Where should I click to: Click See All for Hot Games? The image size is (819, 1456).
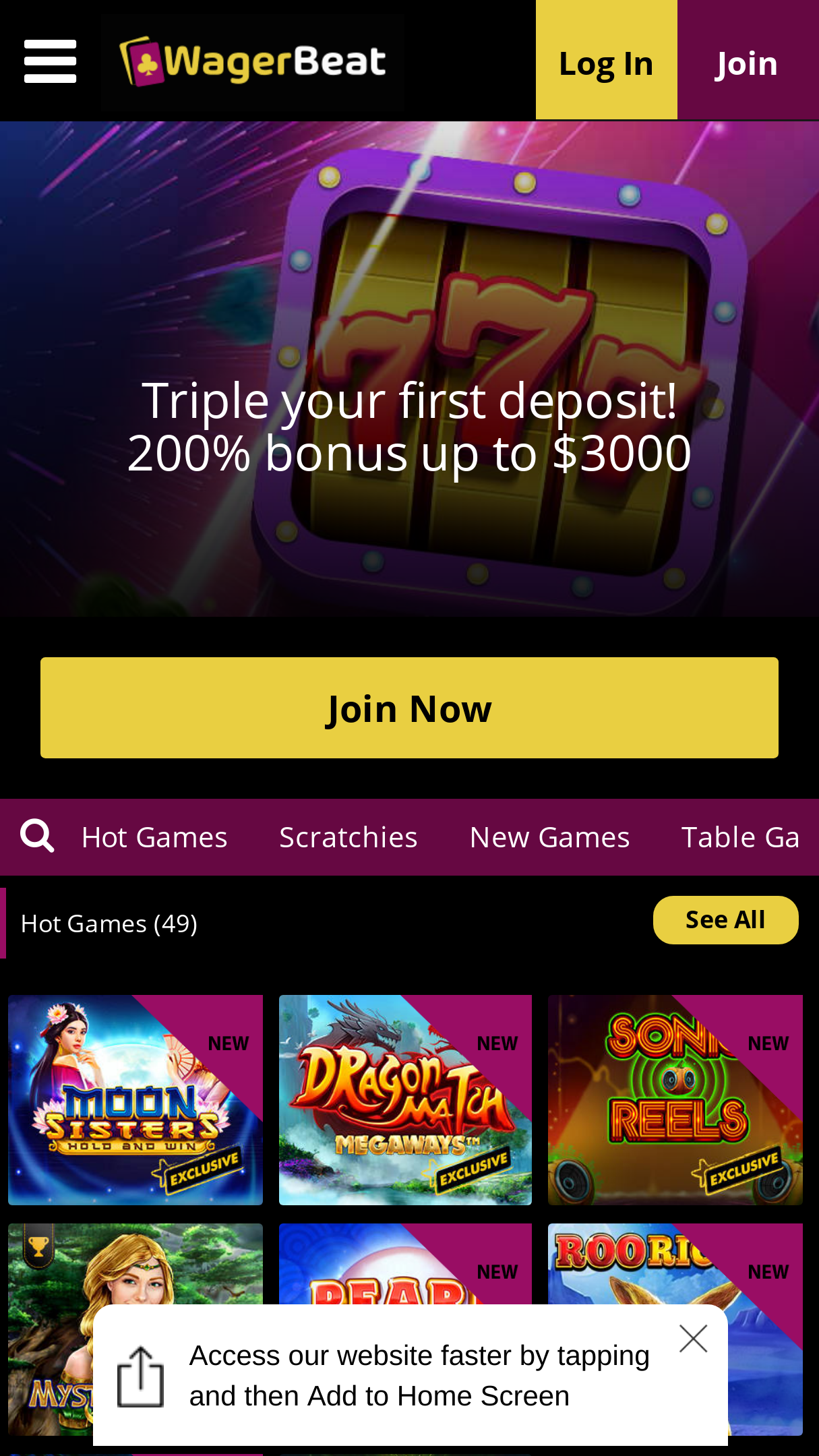726,920
